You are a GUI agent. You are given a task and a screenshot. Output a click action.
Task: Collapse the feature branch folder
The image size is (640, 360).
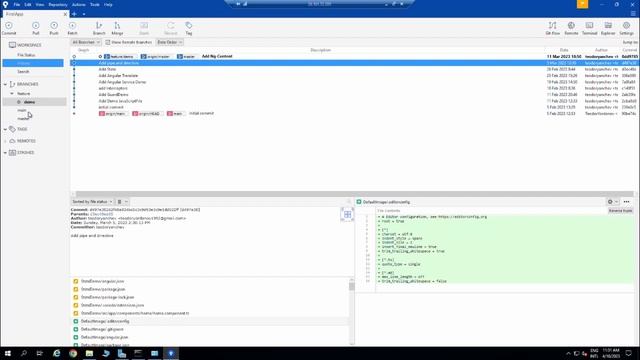pyautogui.click(x=12, y=93)
